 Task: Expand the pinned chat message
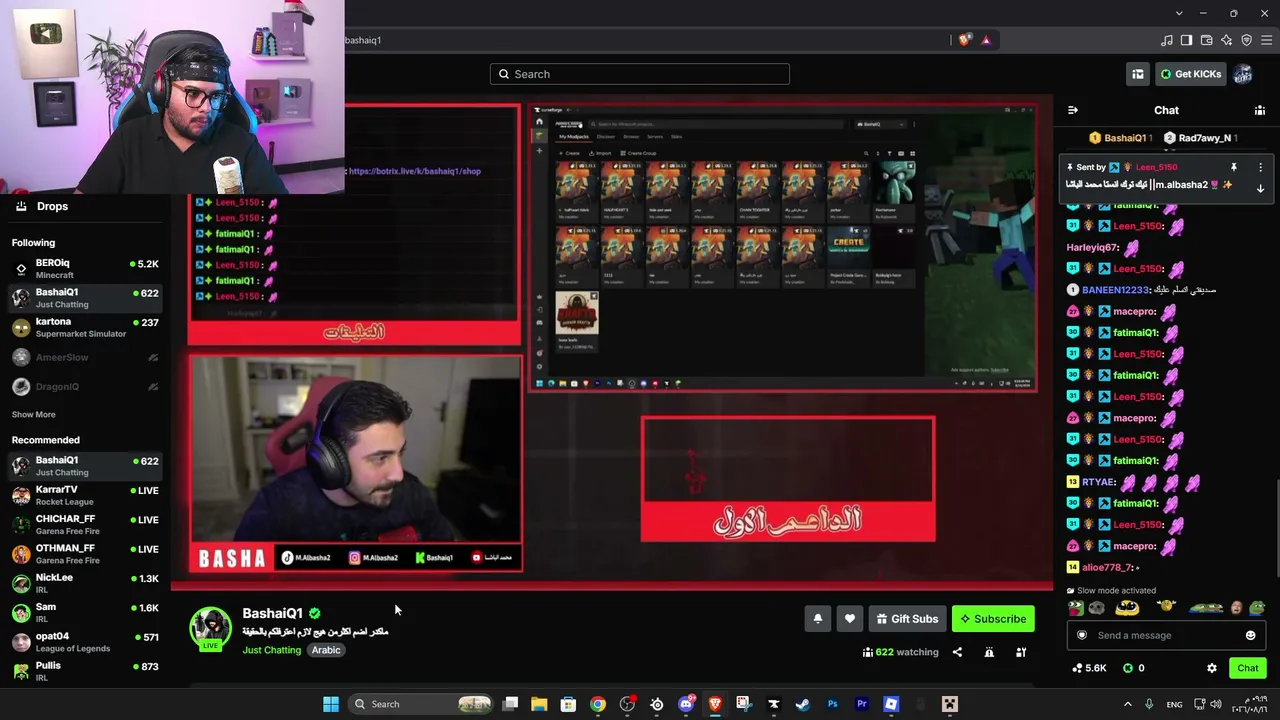1260,187
